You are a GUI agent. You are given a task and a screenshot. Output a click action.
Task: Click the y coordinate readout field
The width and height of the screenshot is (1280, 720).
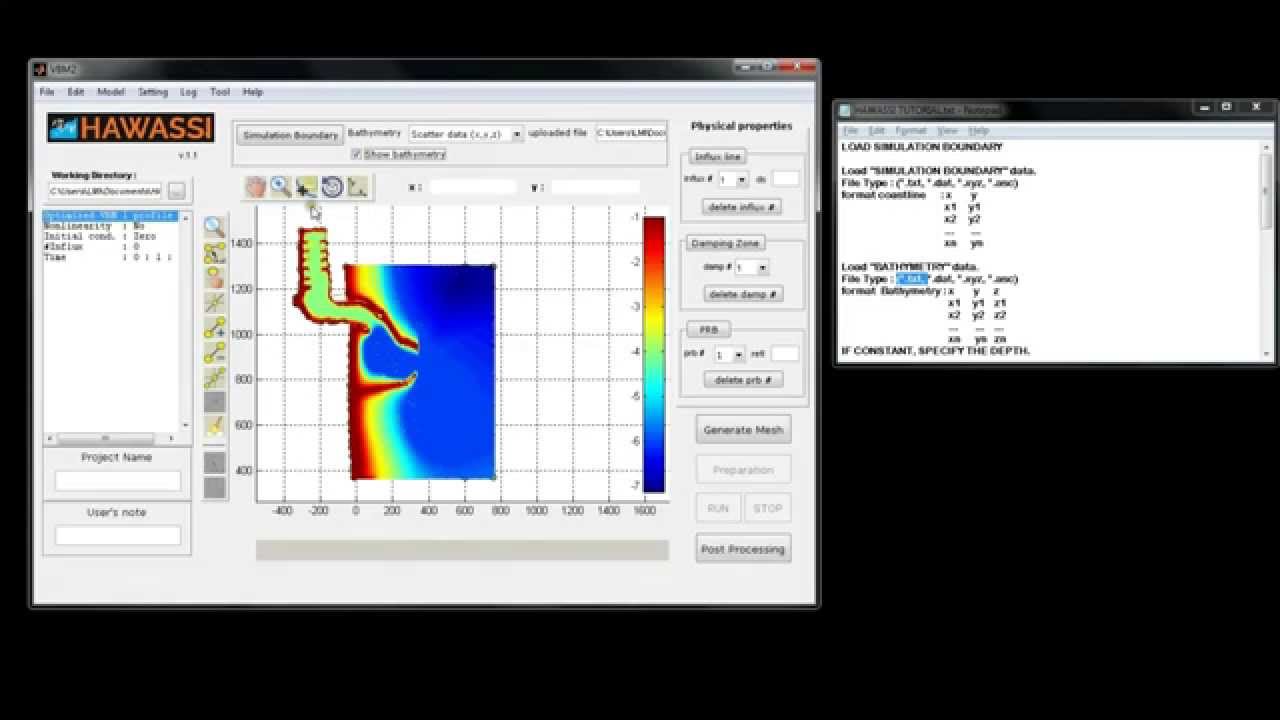[x=595, y=187]
